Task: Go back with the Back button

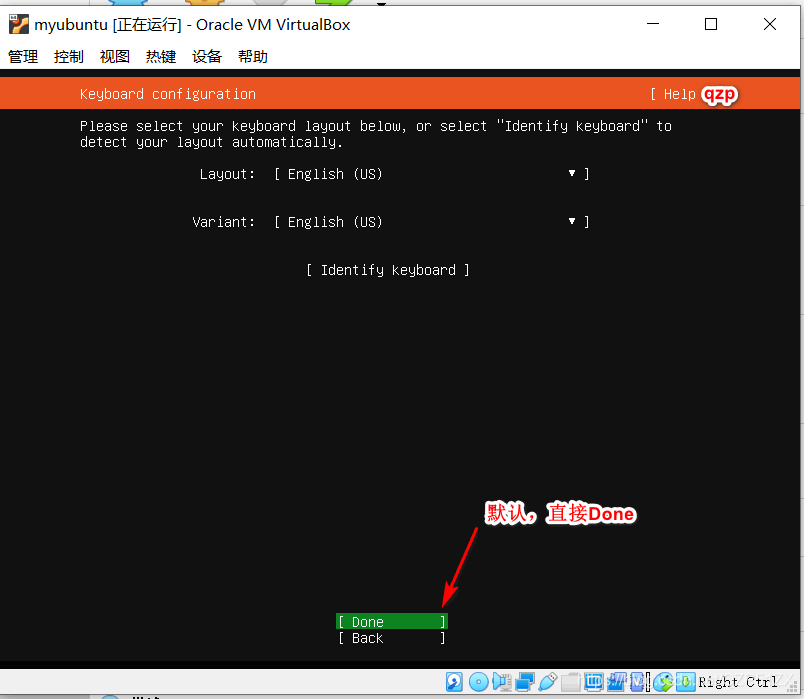Action: [x=392, y=638]
